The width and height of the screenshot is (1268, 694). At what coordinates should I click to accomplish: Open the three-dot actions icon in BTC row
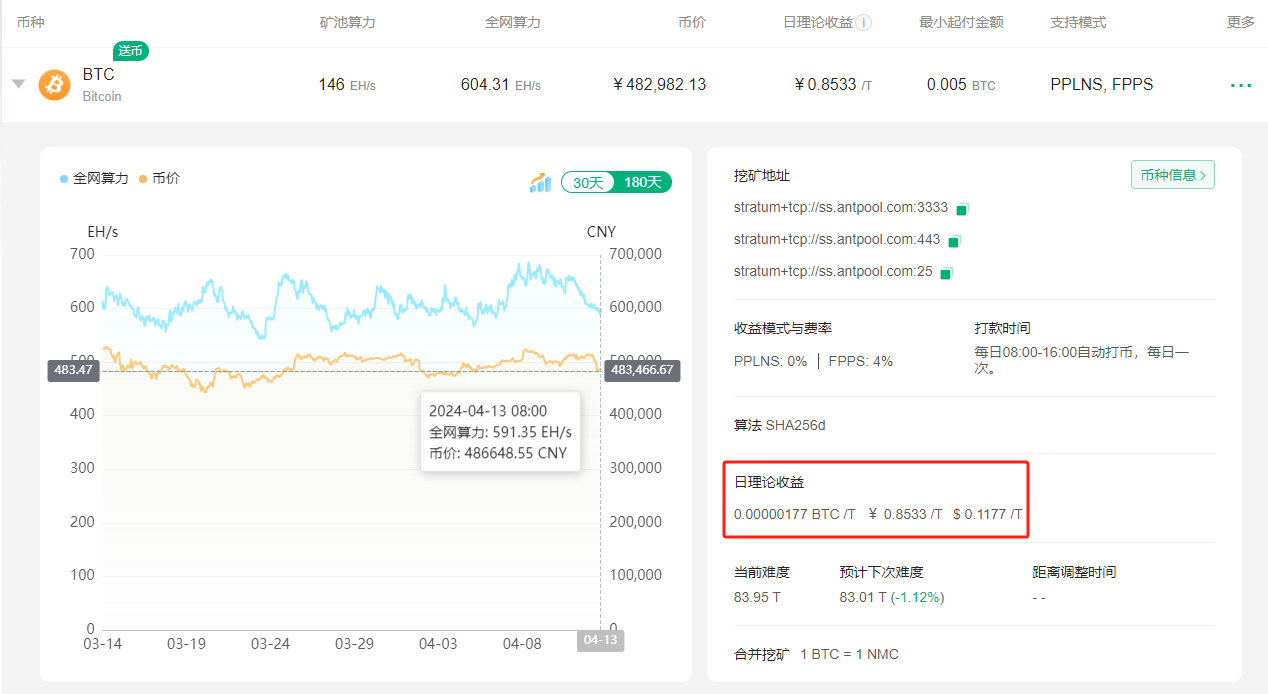[x=1240, y=85]
